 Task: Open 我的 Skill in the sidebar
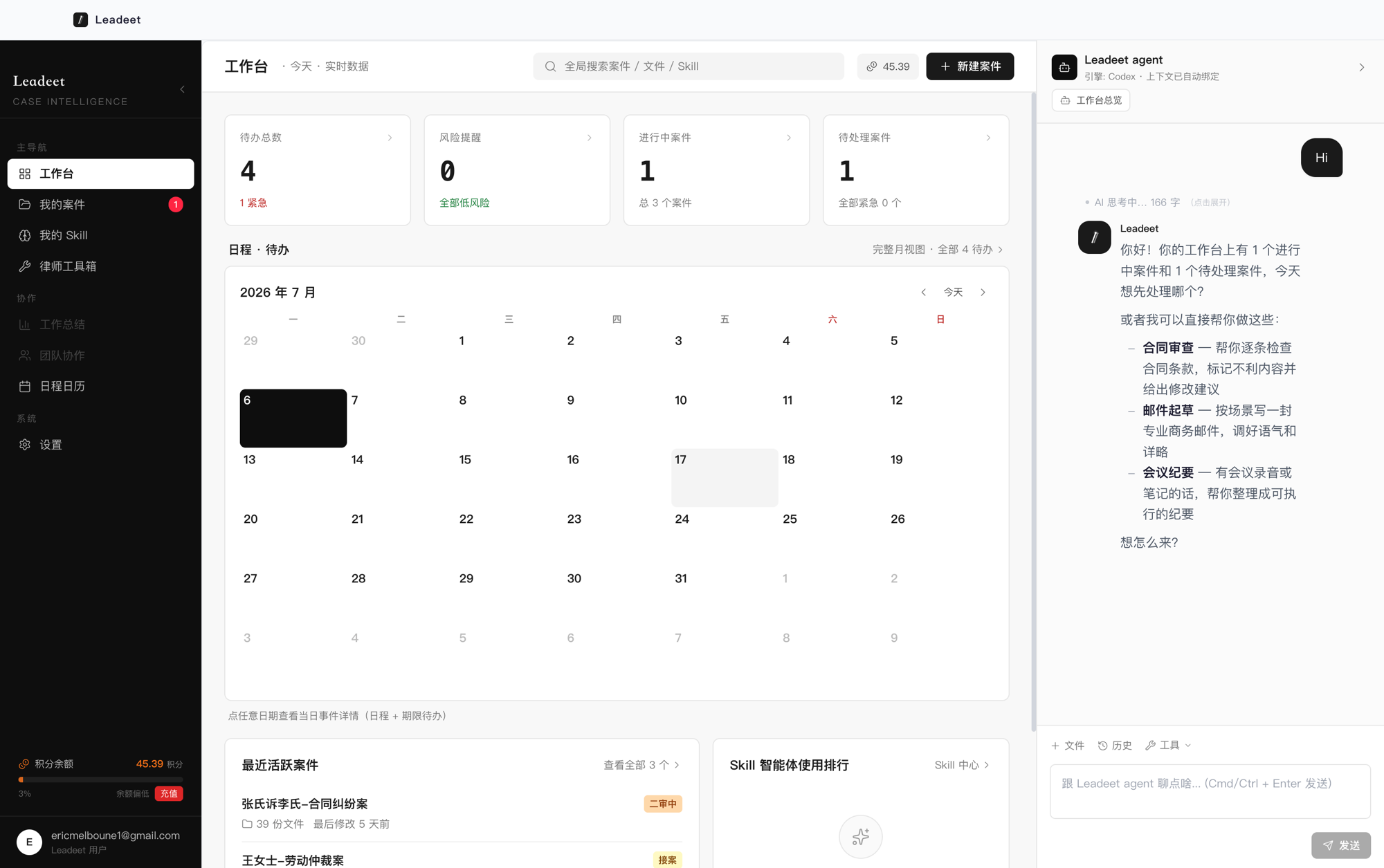tap(100, 235)
